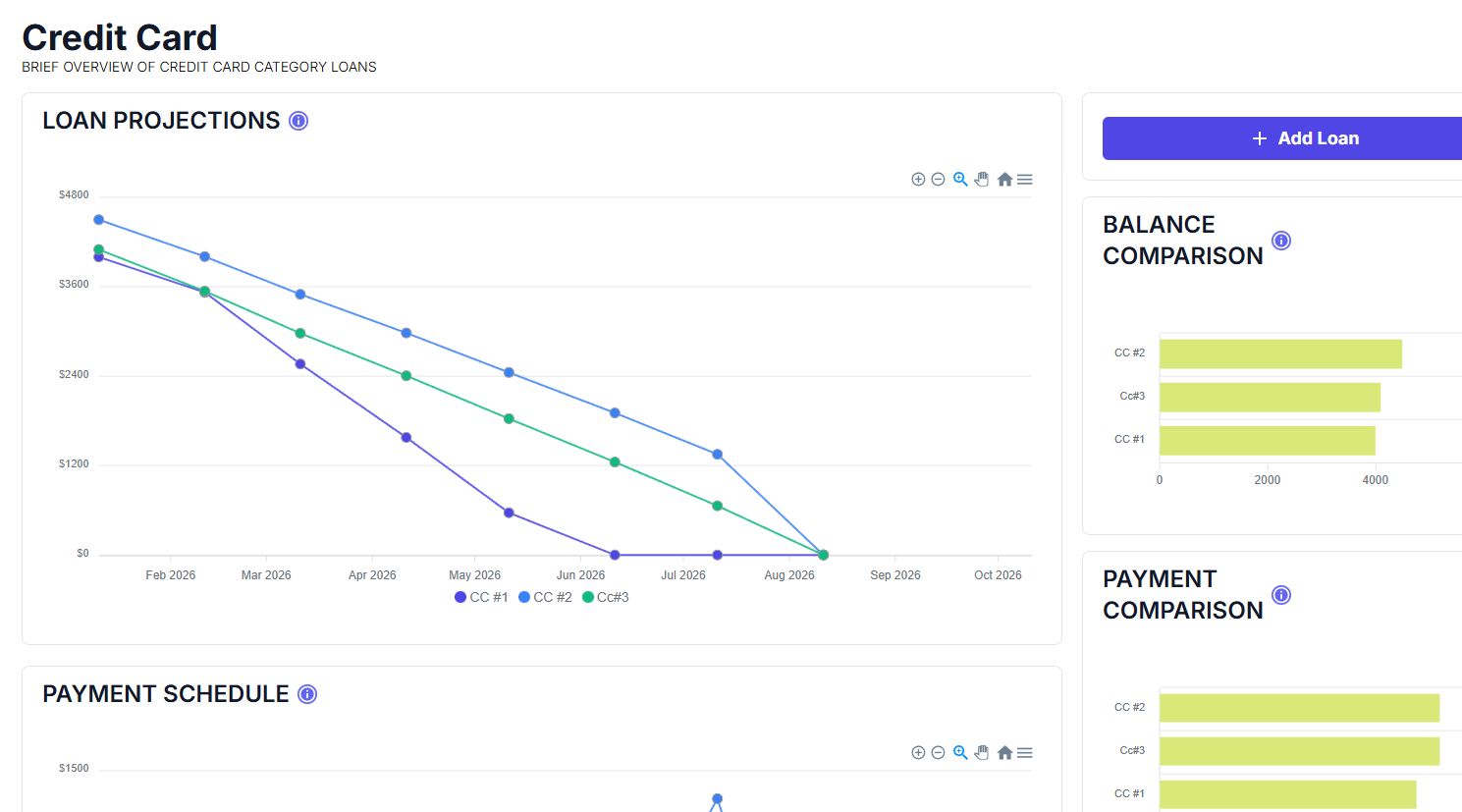Activate selection zoom on Loan Projections chart
The image size is (1462, 812).
[x=960, y=180]
